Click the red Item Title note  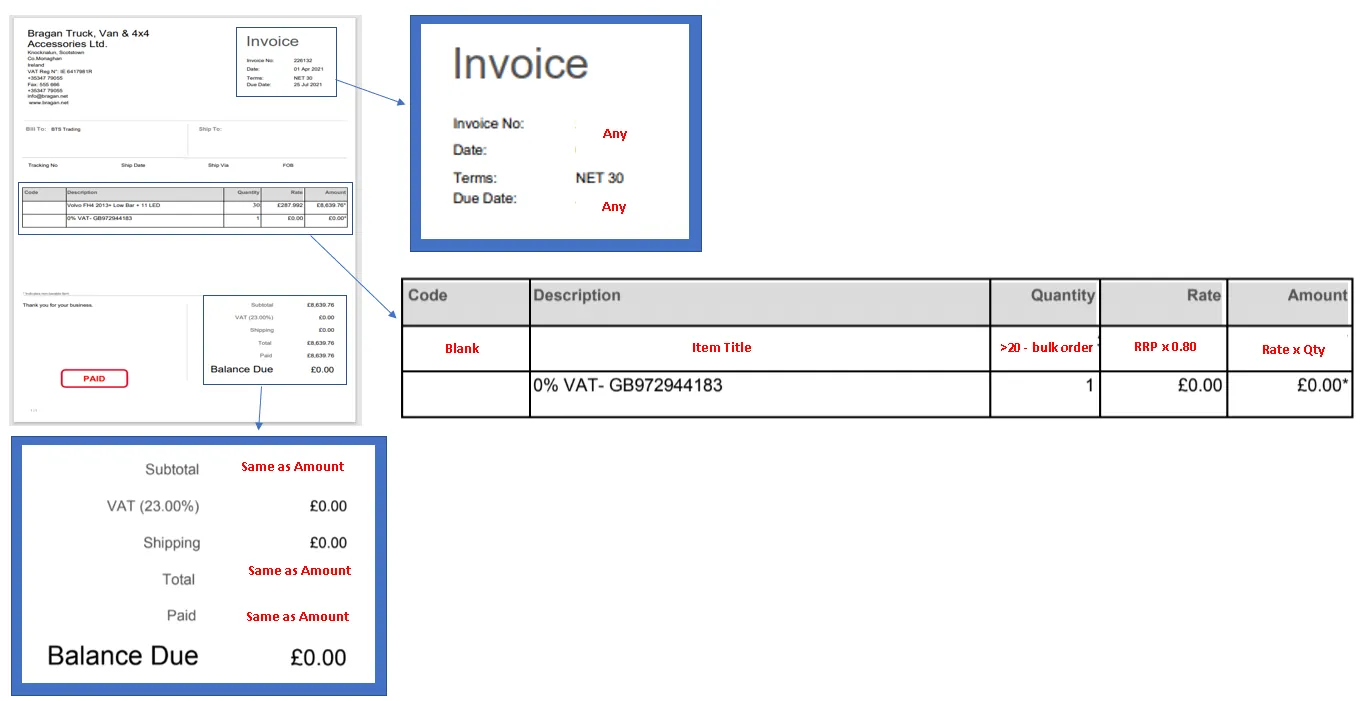click(x=721, y=348)
